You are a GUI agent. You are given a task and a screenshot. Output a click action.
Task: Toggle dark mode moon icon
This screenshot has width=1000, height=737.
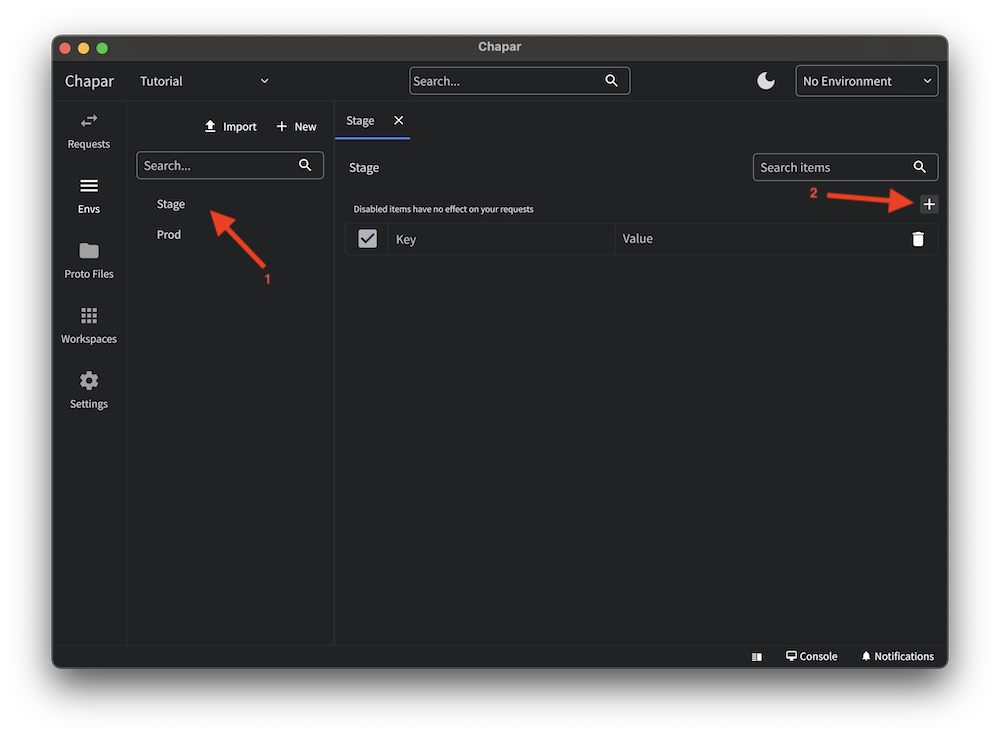click(766, 81)
